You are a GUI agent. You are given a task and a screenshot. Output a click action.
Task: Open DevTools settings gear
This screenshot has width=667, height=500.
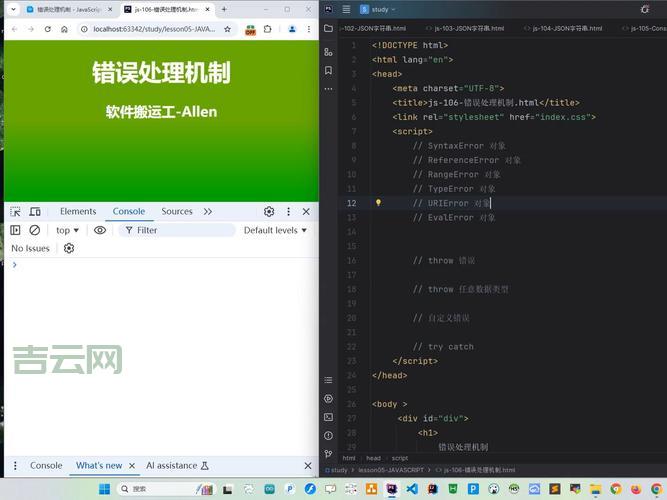point(269,211)
